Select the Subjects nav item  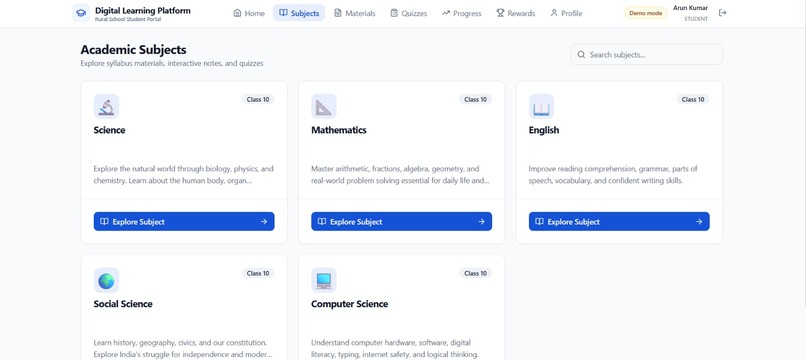pyautogui.click(x=299, y=13)
